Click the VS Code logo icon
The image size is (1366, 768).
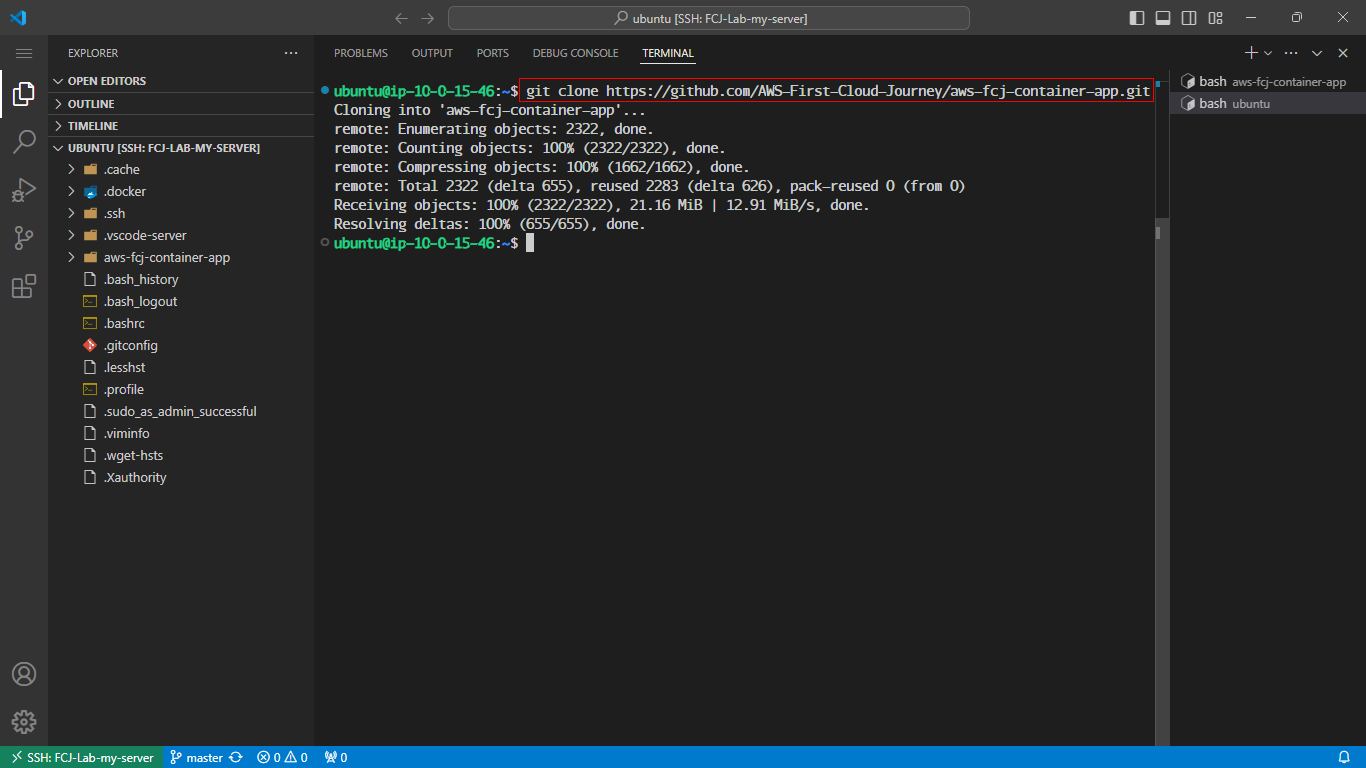(x=18, y=18)
